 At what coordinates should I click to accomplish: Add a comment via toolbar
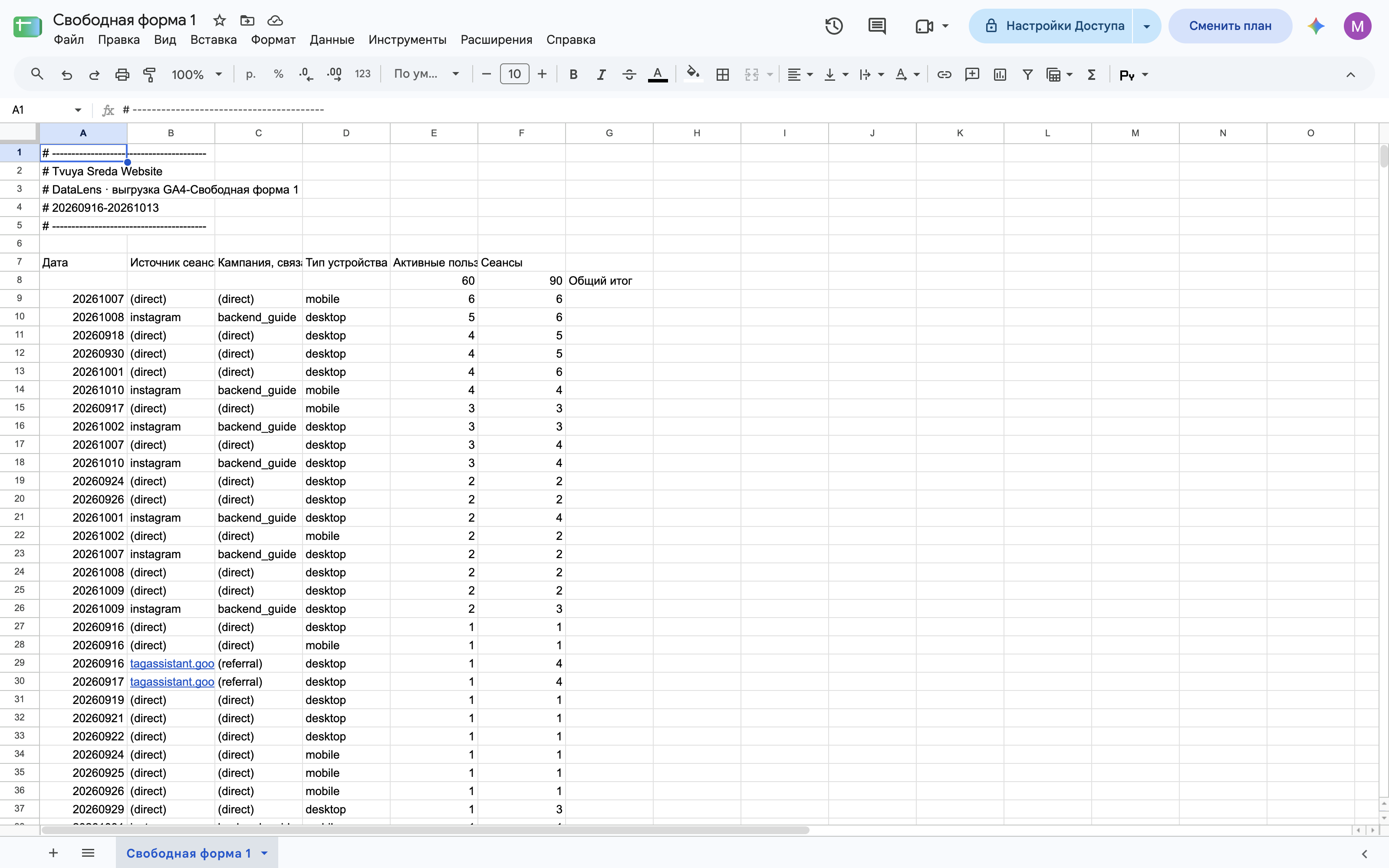pyautogui.click(x=972, y=75)
